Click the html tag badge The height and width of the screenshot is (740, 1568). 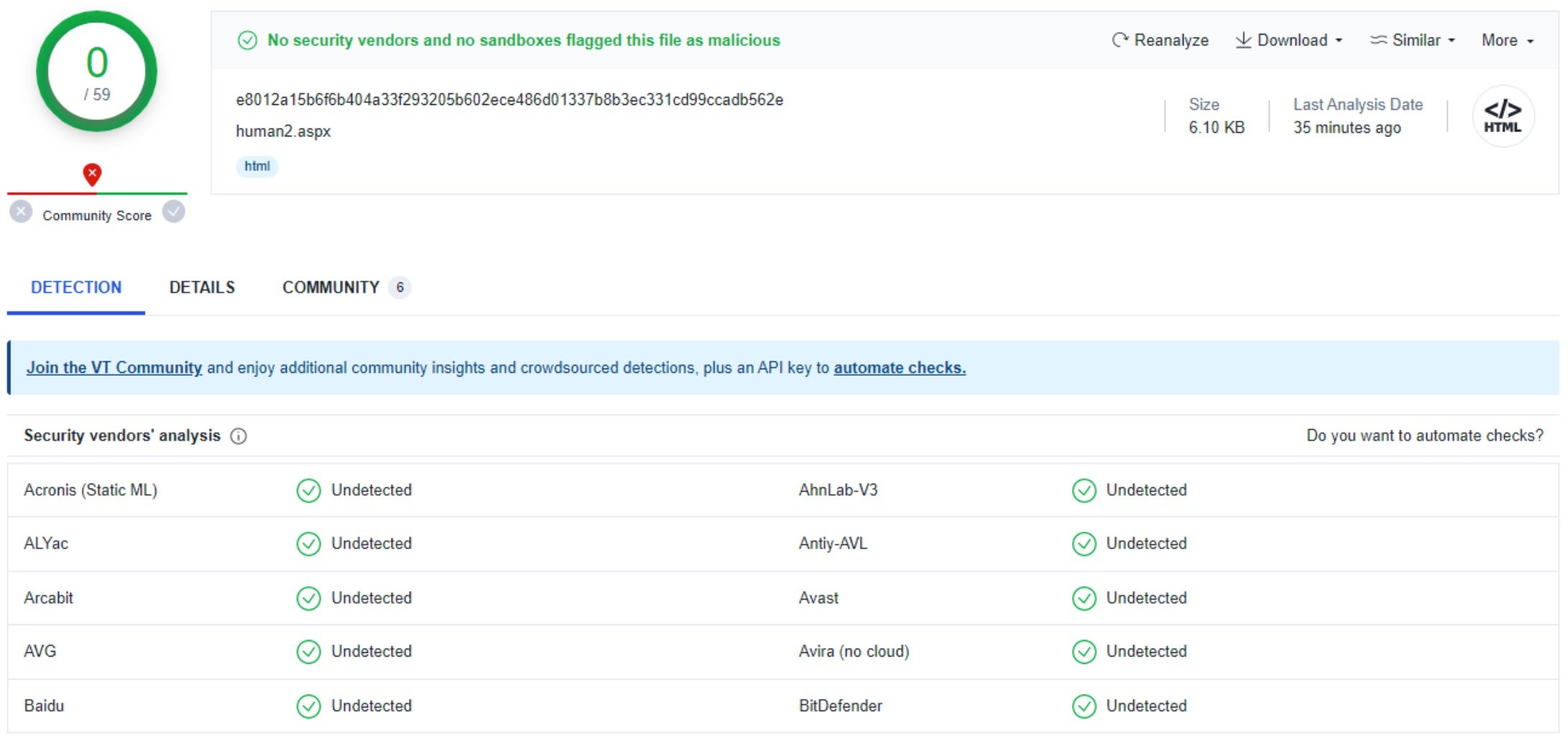pyautogui.click(x=257, y=167)
